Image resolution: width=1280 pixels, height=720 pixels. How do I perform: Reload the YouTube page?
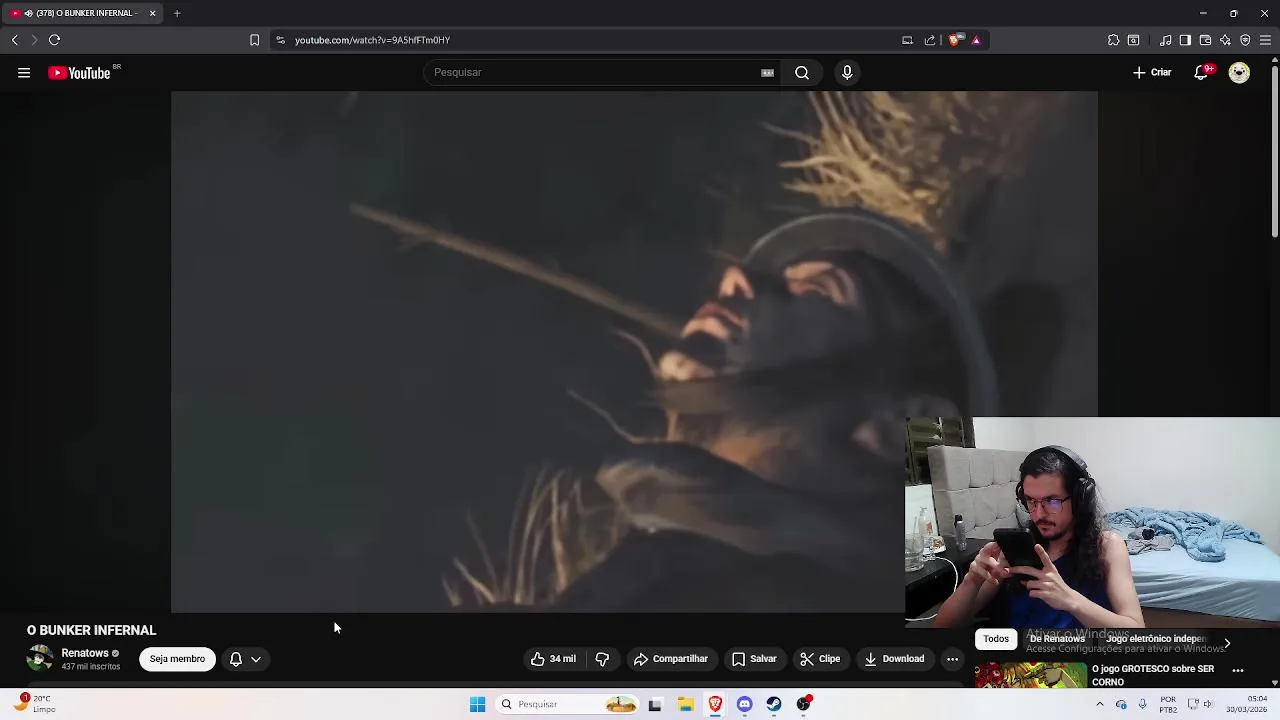pyautogui.click(x=55, y=40)
